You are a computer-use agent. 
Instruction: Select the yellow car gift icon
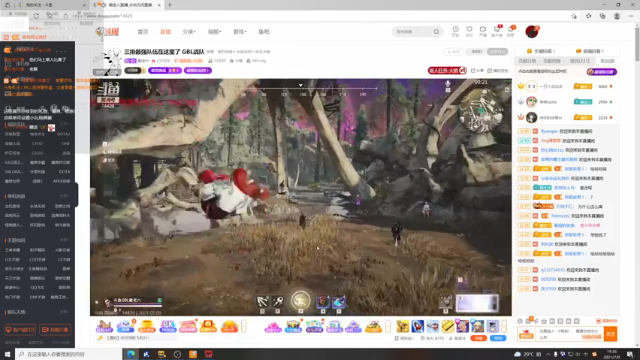pos(373,326)
